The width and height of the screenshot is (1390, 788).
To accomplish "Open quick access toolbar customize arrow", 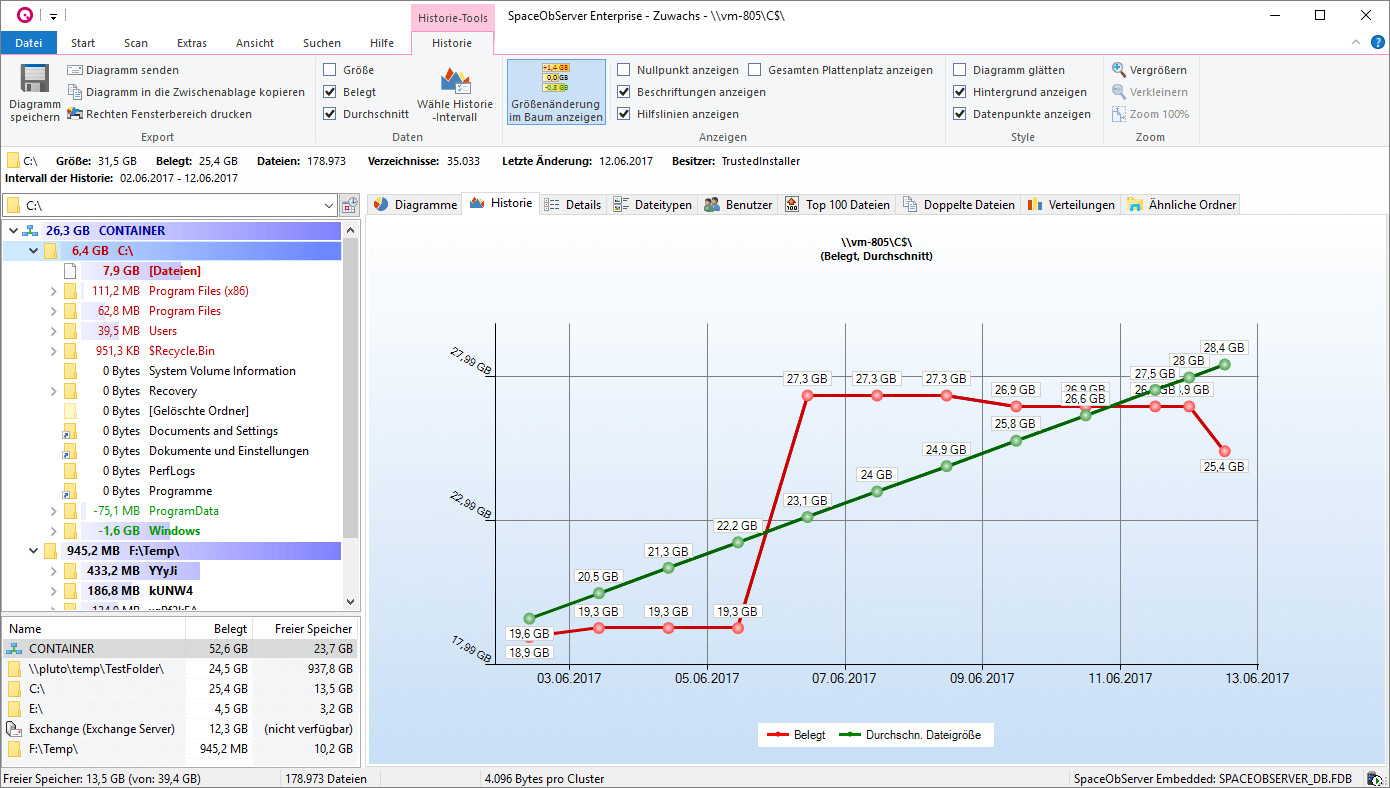I will pos(53,16).
